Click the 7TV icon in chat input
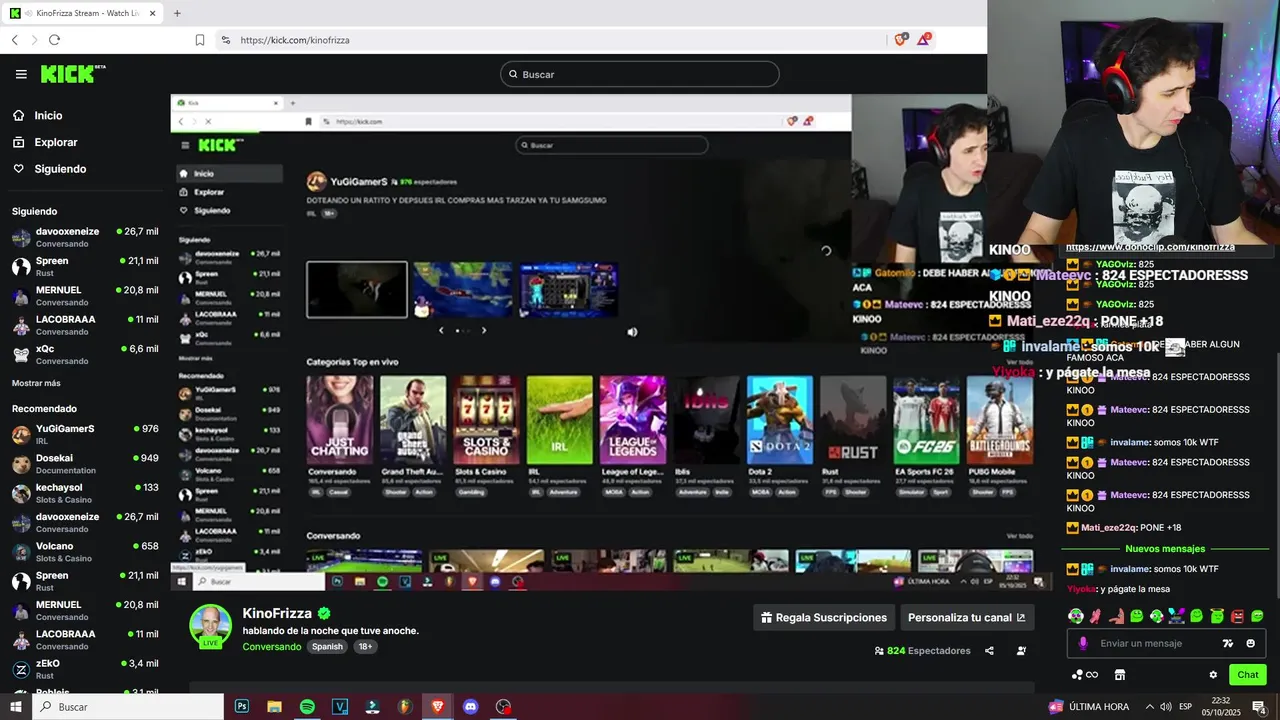Screen dimensions: 1280x720 pyautogui.click(x=1228, y=644)
